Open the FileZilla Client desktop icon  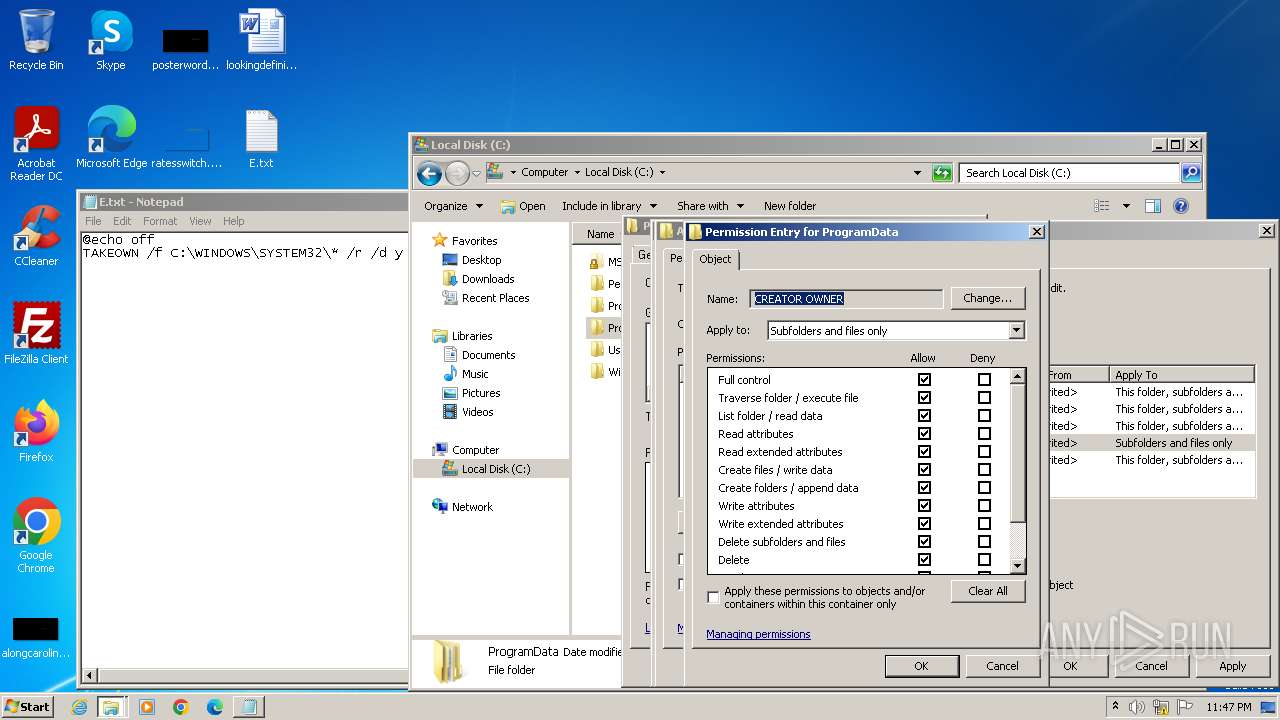[x=36, y=333]
